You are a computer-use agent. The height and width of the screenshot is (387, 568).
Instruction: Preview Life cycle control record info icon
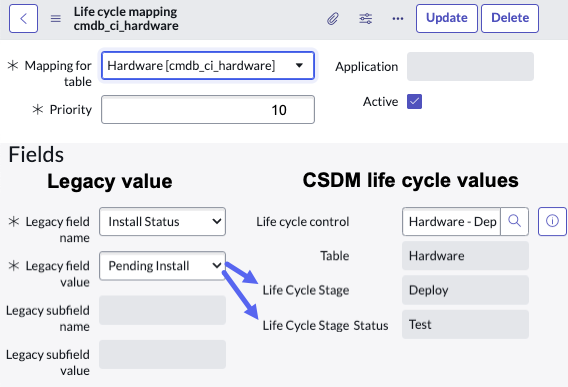(x=552, y=221)
